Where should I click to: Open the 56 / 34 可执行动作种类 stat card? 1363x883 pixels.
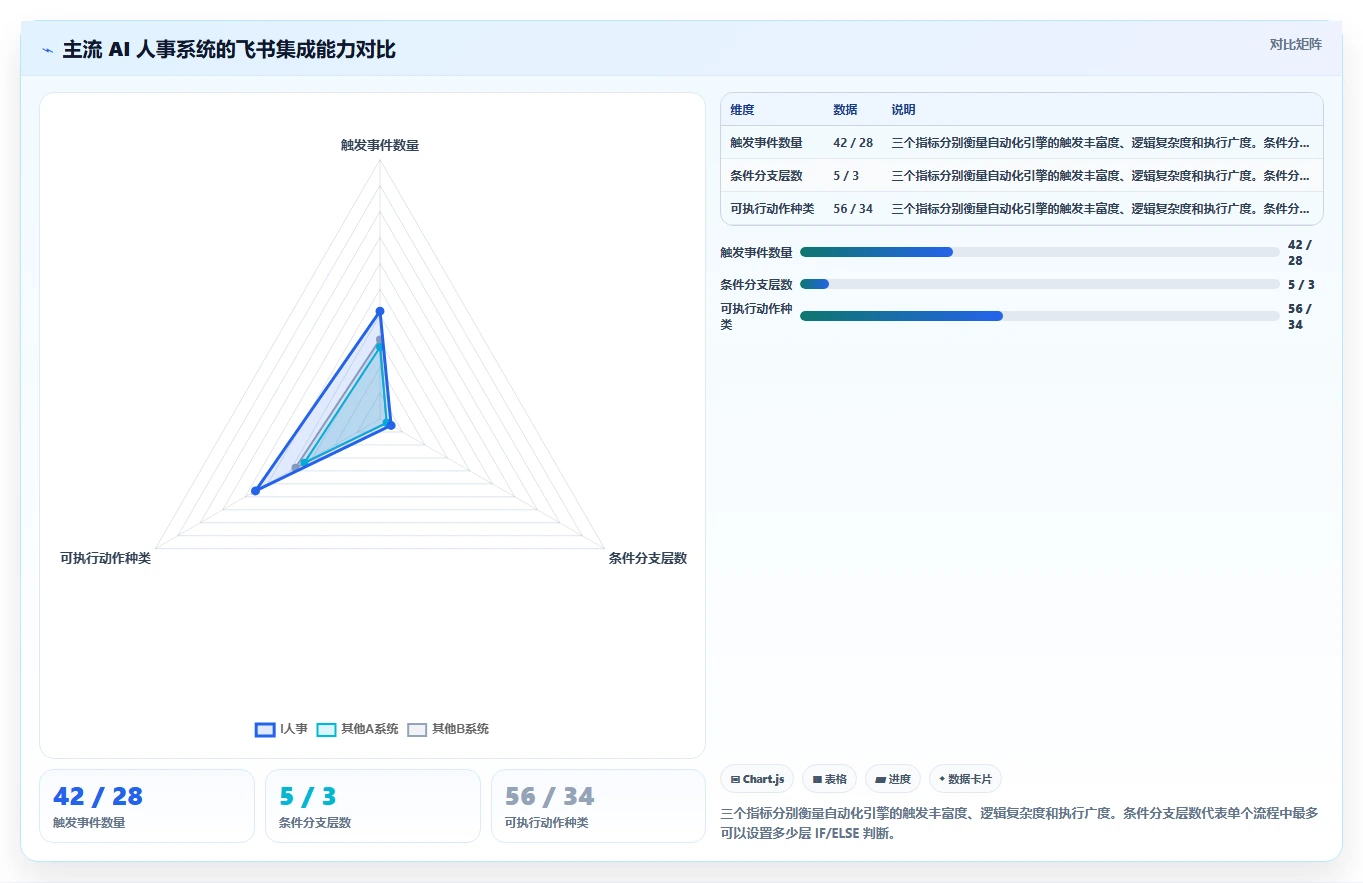point(598,806)
